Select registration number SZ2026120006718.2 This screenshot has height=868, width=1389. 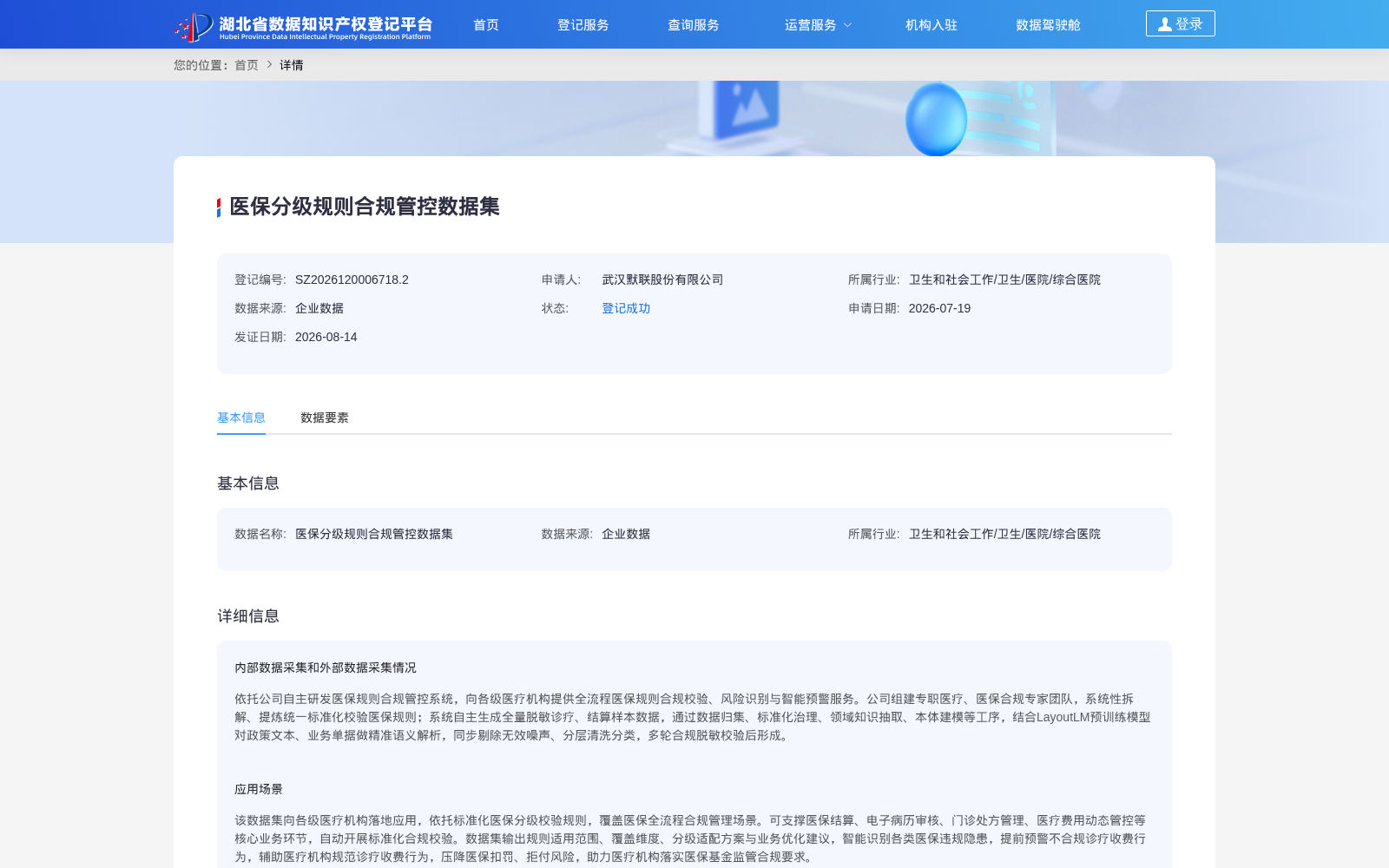pyautogui.click(x=352, y=279)
